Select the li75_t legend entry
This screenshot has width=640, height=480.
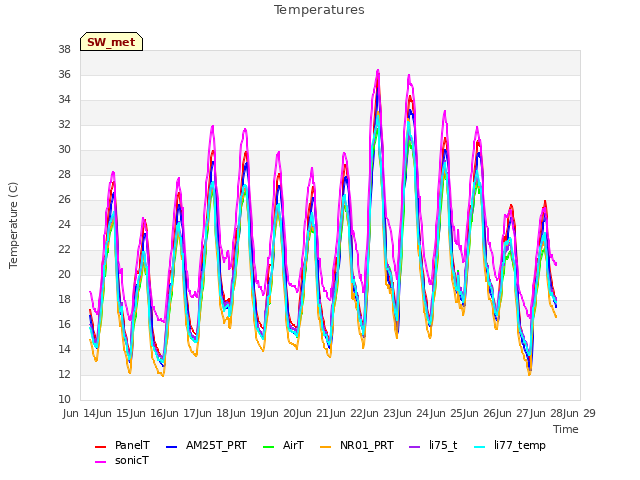(433, 445)
